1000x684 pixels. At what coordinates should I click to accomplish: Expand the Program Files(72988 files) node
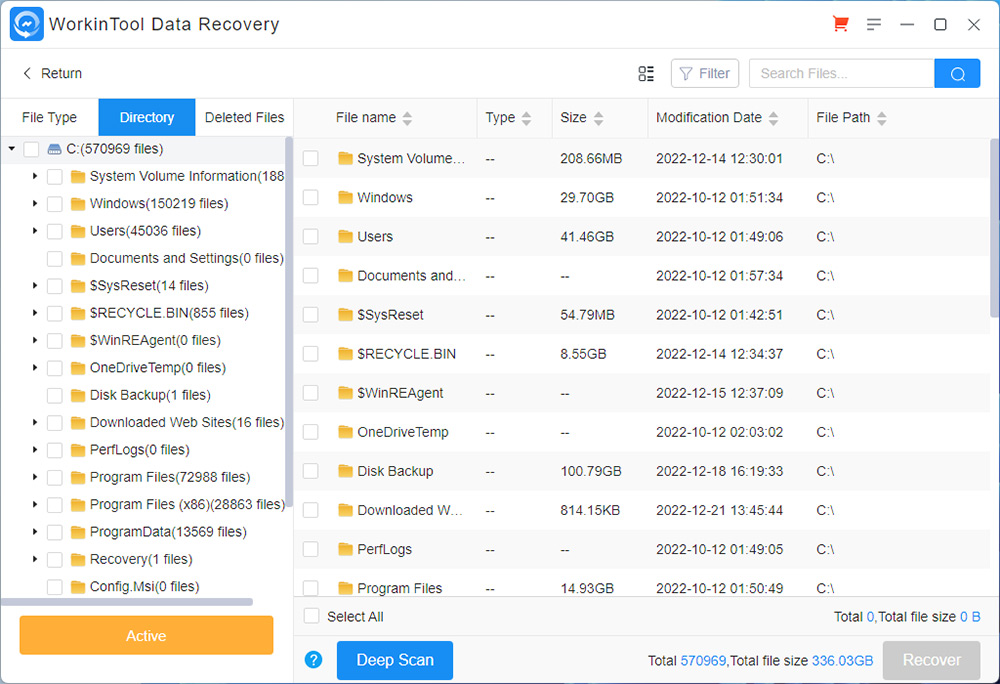click(35, 477)
